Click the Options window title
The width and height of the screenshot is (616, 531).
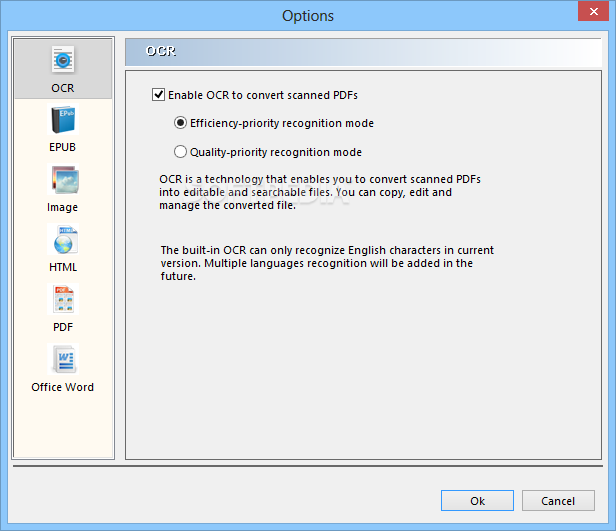pyautogui.click(x=308, y=16)
